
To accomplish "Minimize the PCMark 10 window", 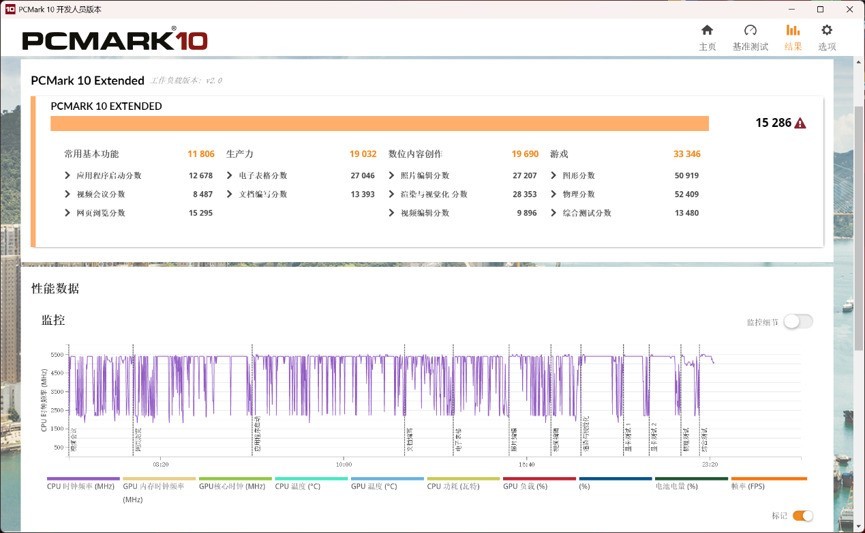I will point(792,9).
